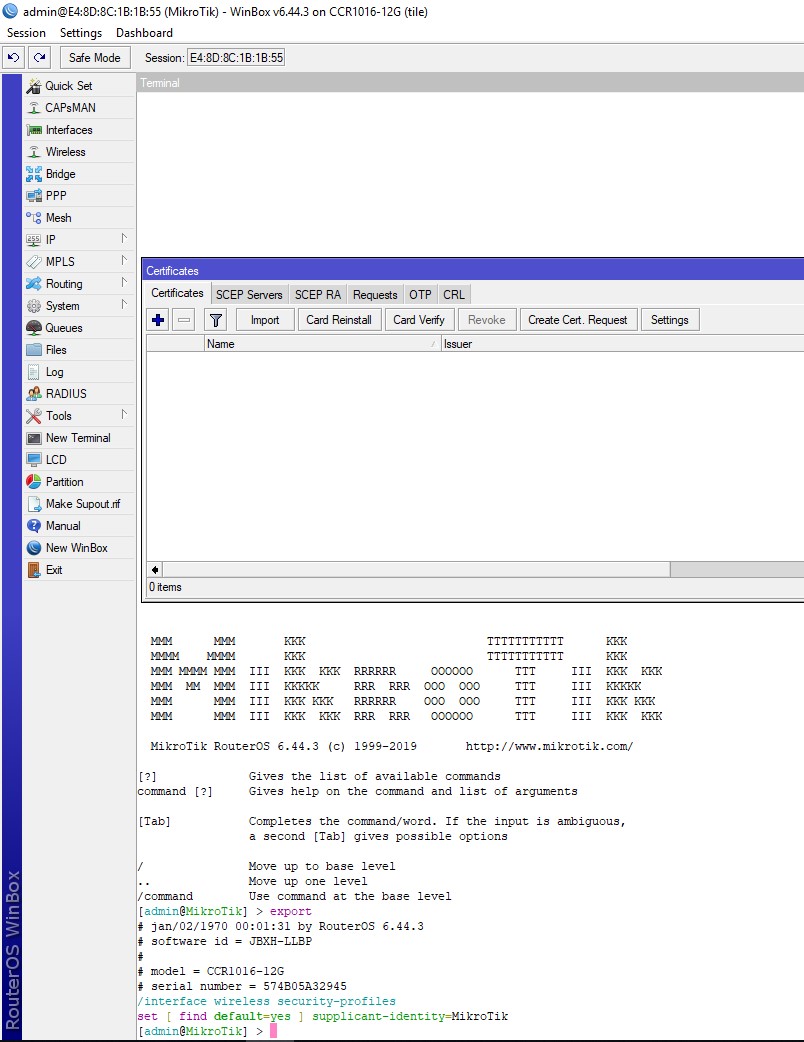Click the '0 items' status text
Viewport: 804px width, 1042px height.
pos(165,587)
